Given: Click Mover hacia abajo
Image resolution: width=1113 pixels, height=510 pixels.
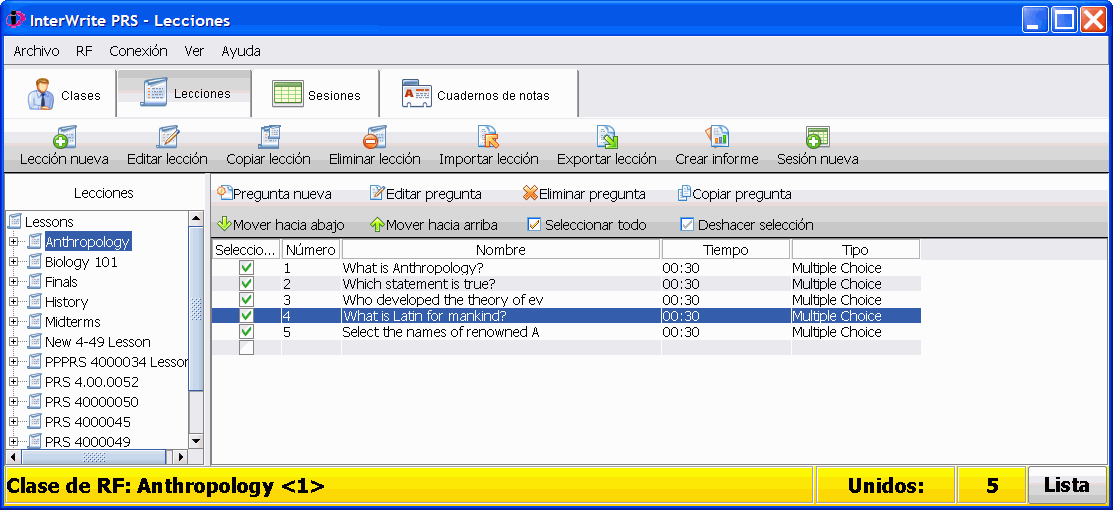Looking at the screenshot, I should tap(280, 225).
